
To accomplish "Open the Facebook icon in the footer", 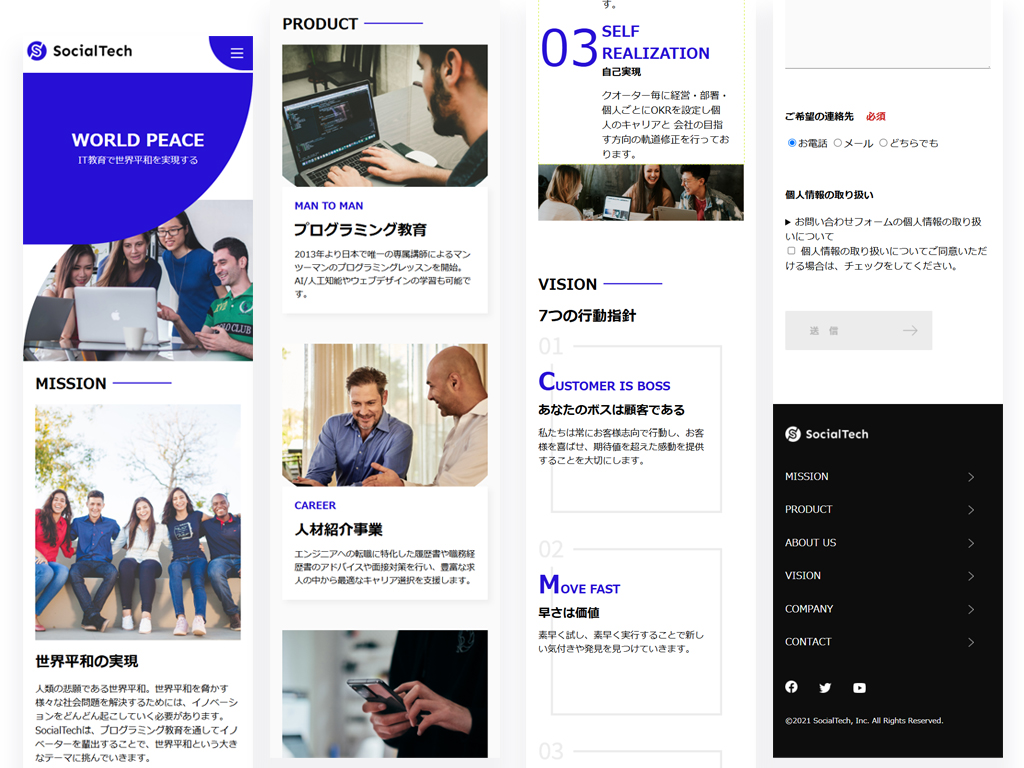I will pos(791,686).
